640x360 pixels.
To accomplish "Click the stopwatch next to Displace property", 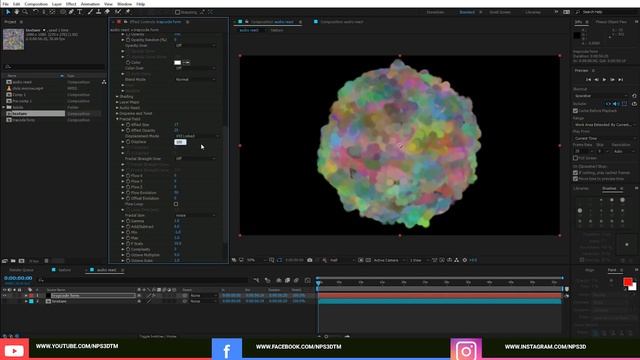I will pos(128,142).
